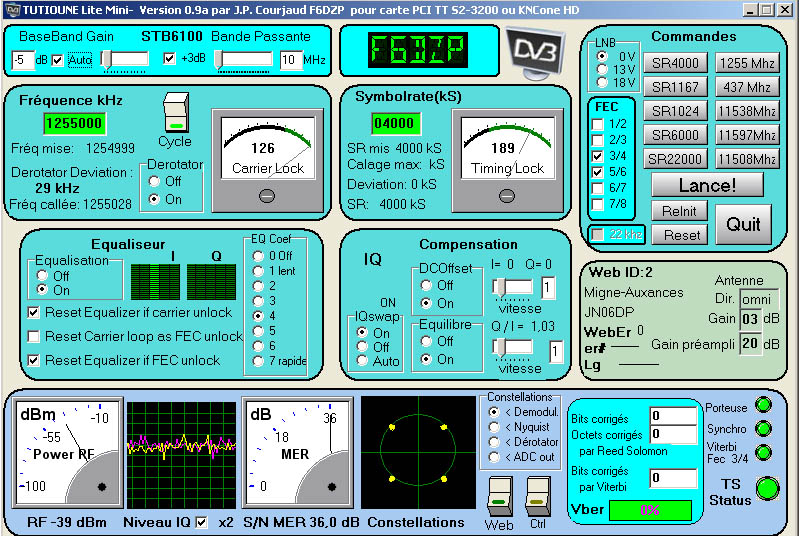Click the Gain préampli 20 field
Screen dimensions: 799x536
pyautogui.click(x=750, y=343)
